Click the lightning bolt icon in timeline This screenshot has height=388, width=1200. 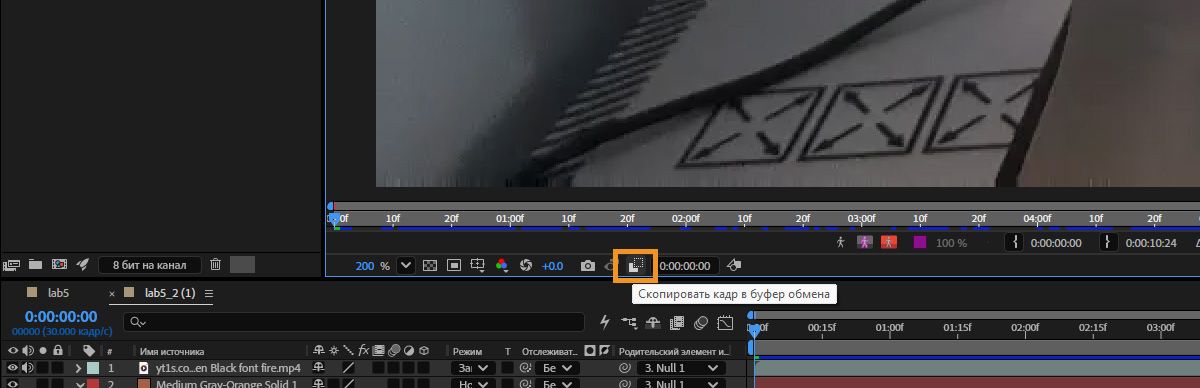click(x=605, y=322)
